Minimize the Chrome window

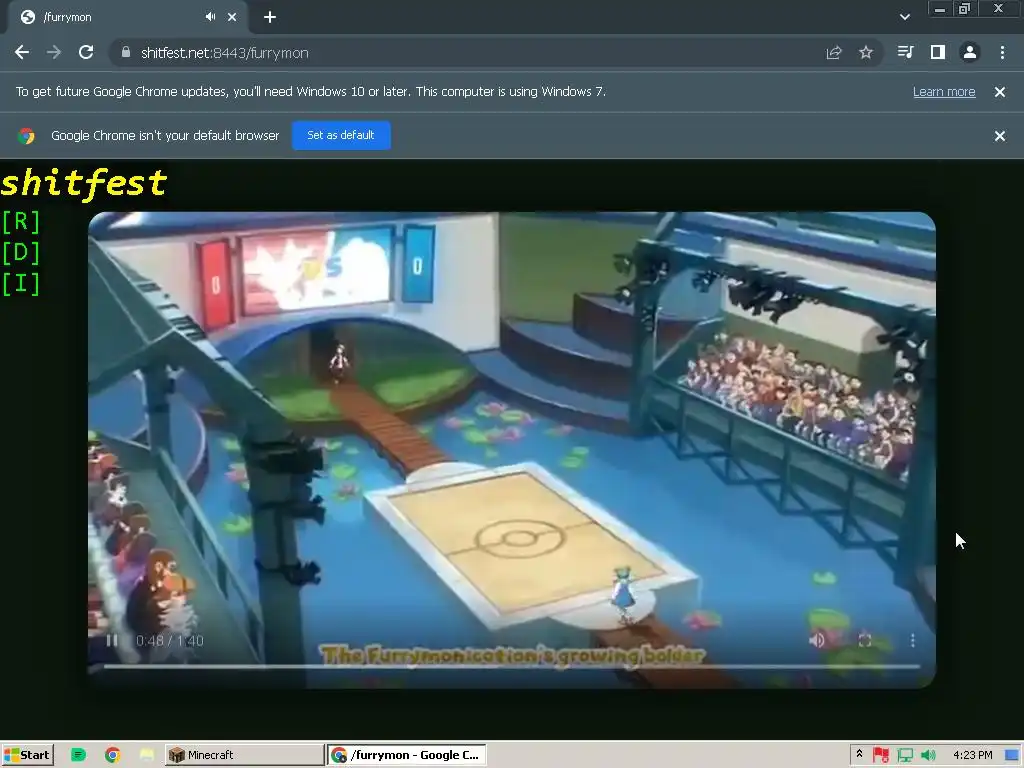939,9
